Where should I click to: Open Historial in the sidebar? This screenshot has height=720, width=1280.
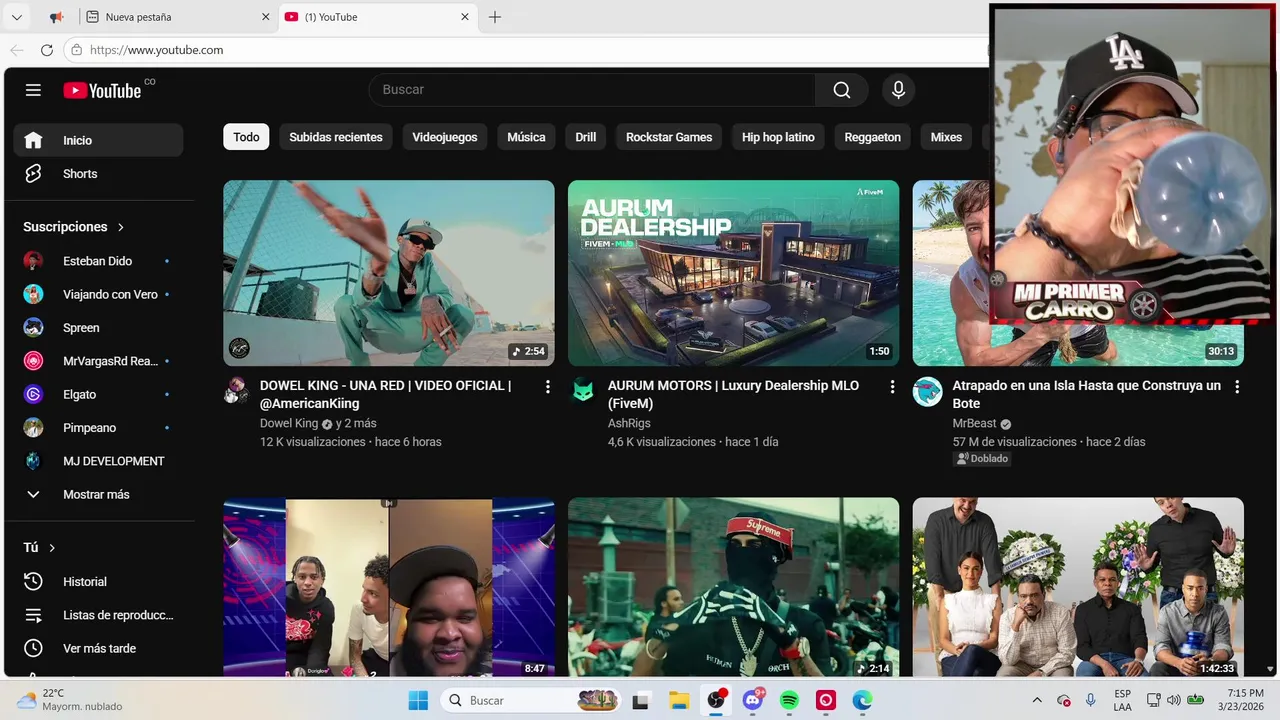98,582
